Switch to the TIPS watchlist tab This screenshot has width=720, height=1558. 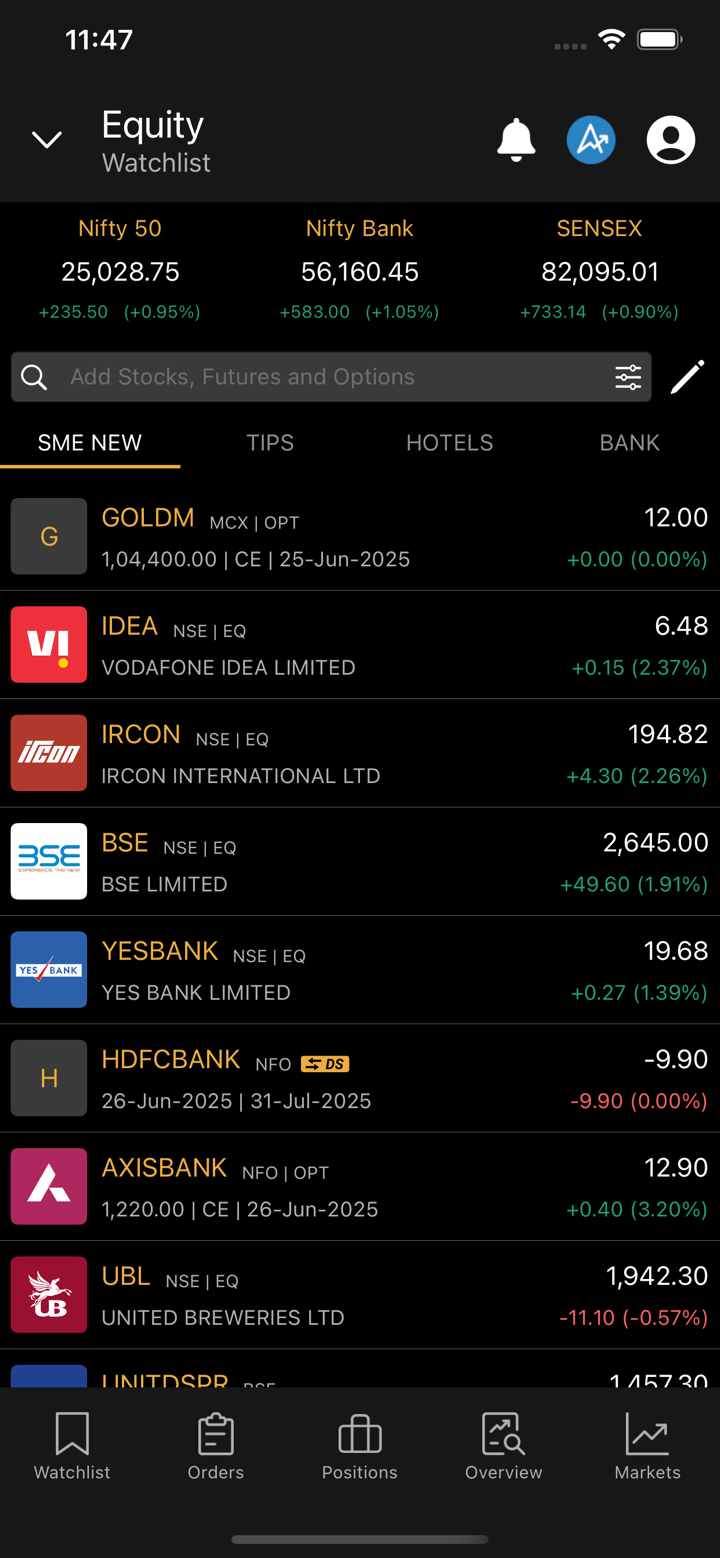[x=270, y=443]
